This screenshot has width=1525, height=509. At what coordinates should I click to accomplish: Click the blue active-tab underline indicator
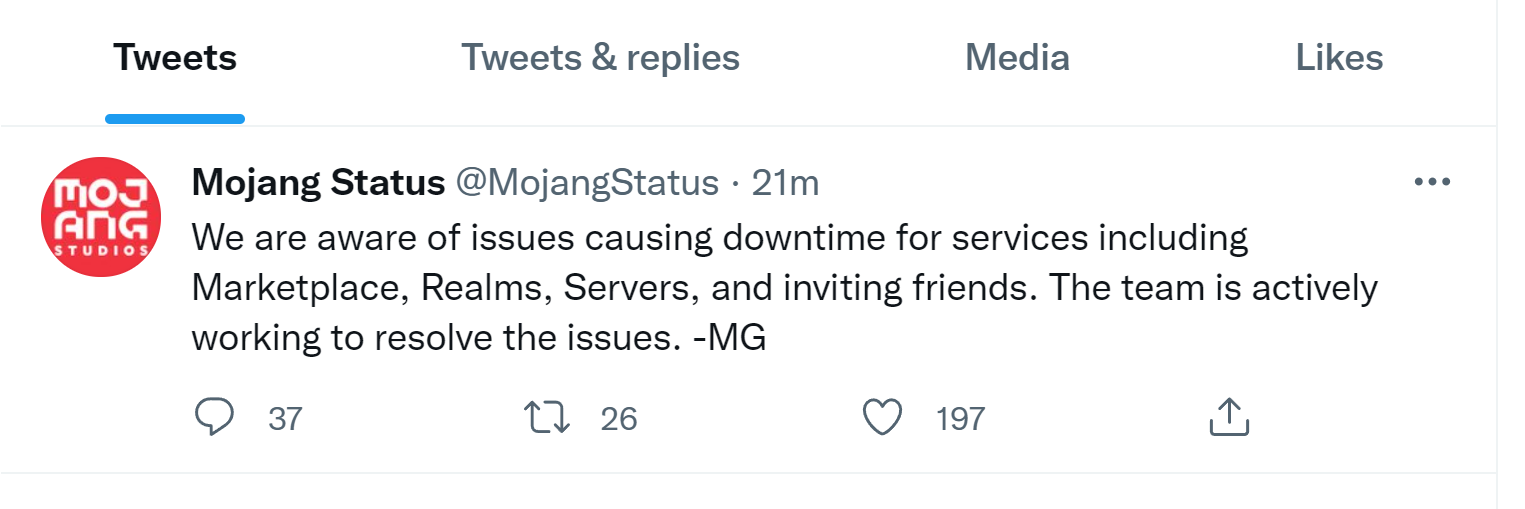(175, 119)
